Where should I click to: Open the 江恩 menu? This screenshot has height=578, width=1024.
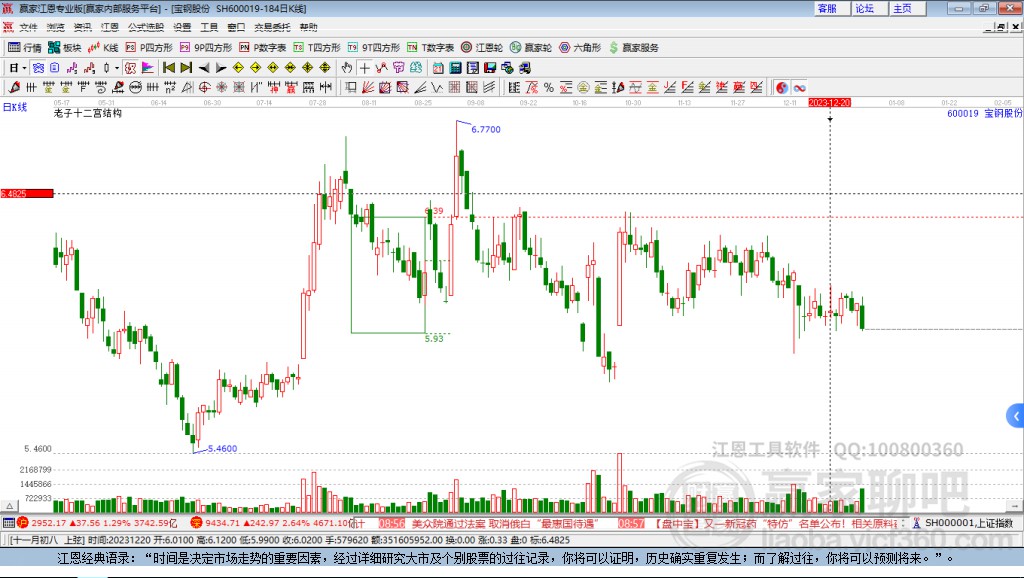(109, 27)
